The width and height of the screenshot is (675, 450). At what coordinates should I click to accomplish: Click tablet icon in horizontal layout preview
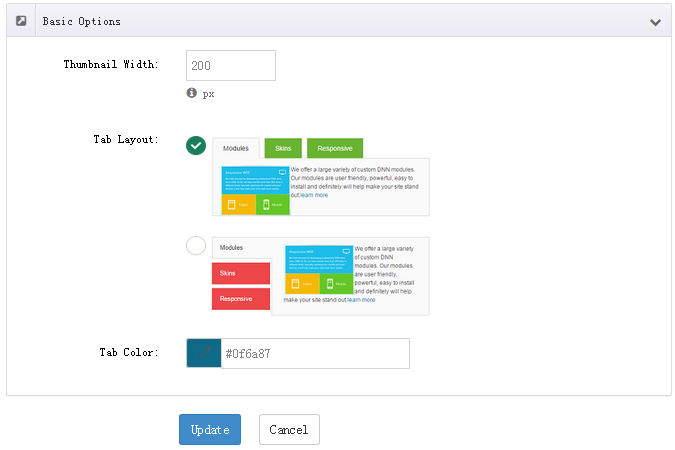tap(232, 205)
